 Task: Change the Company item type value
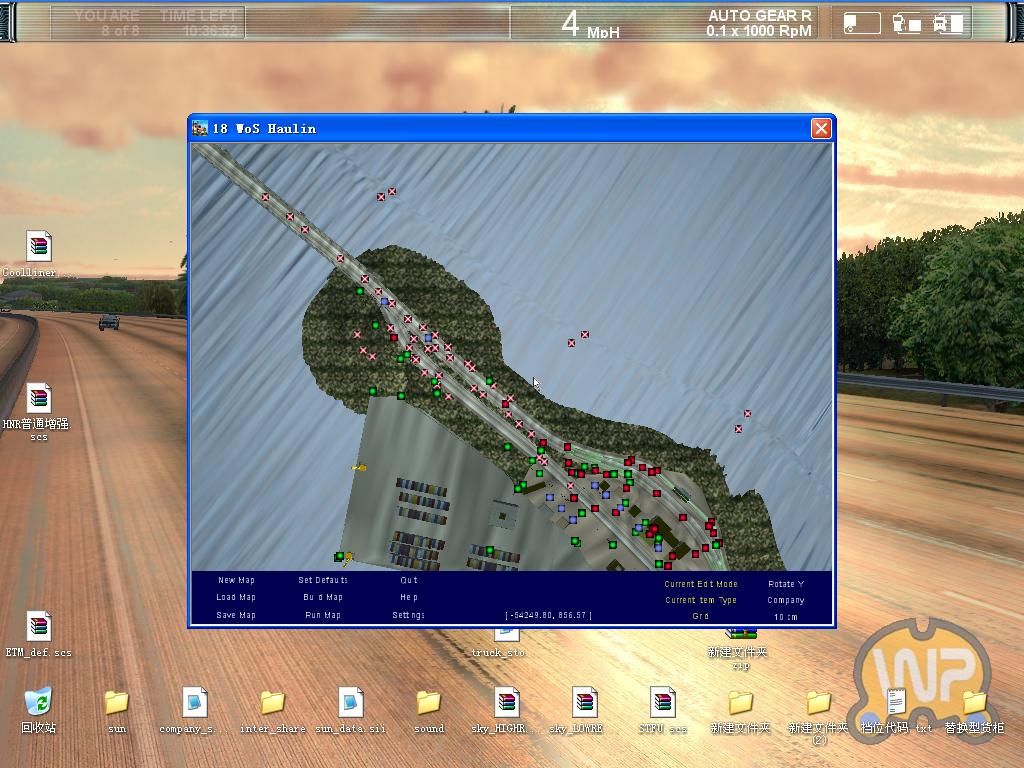(785, 600)
